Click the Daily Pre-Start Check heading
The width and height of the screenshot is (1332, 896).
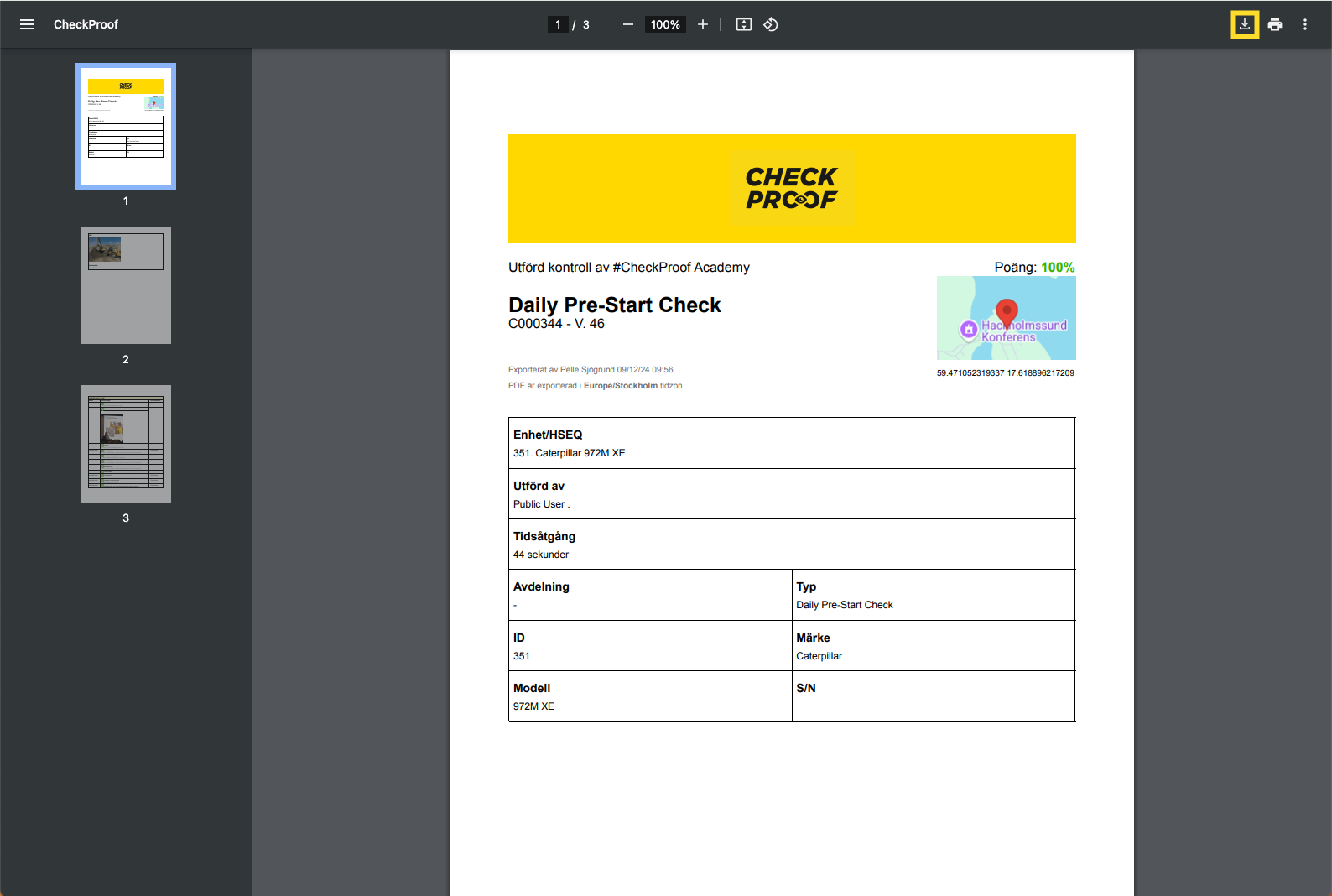[614, 305]
